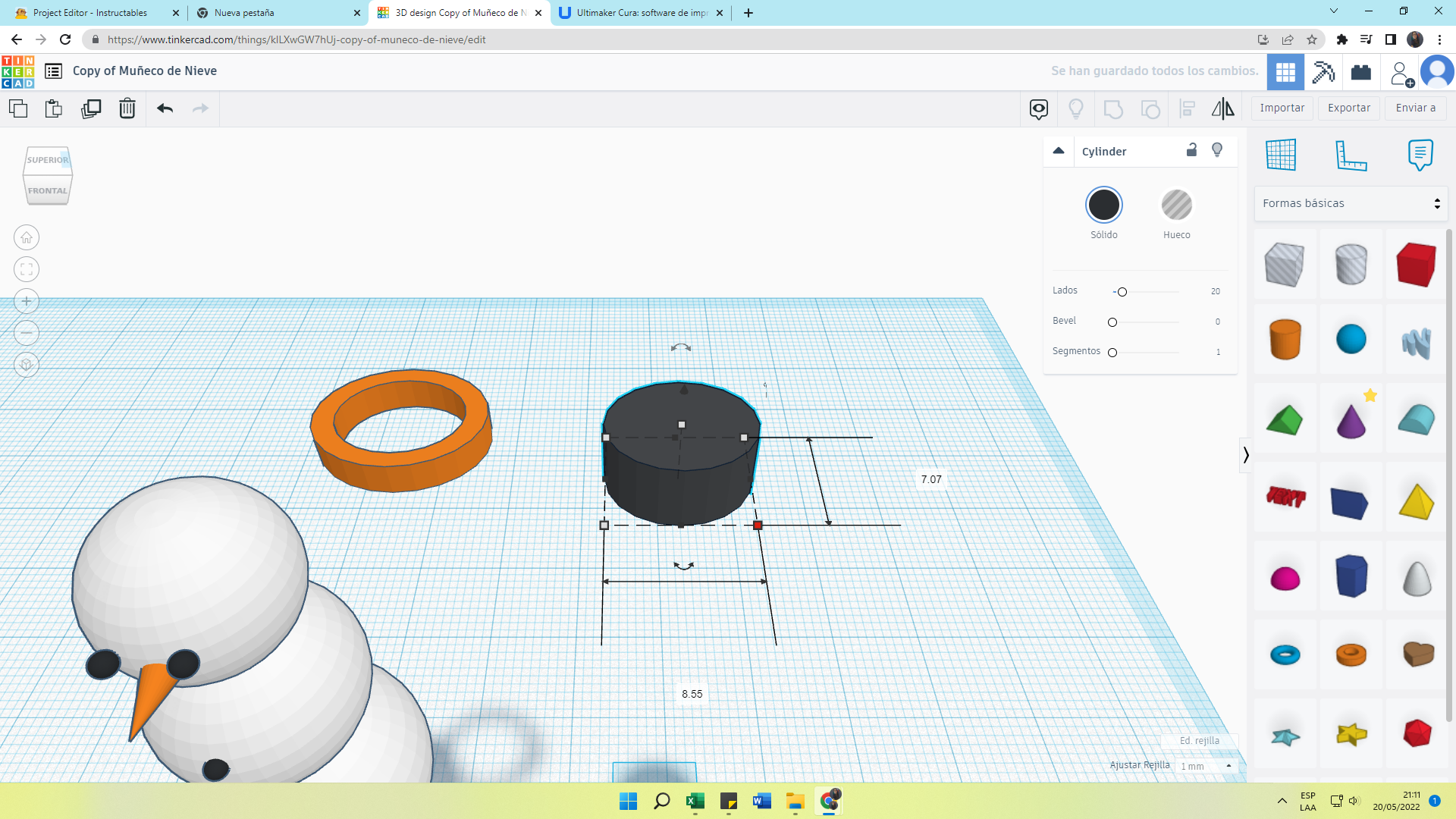Image resolution: width=1456 pixels, height=819 pixels.
Task: Toggle show all hidden lightbulb in toolbar
Action: coord(1075,109)
